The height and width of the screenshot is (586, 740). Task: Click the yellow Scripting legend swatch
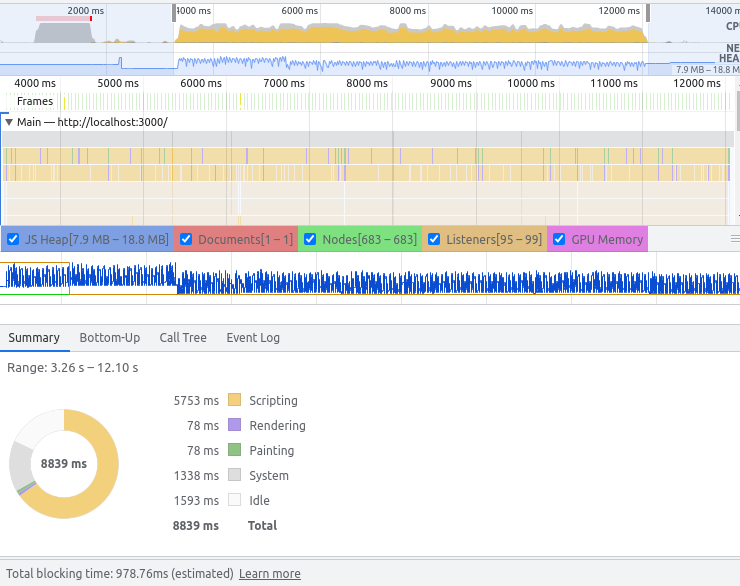235,401
